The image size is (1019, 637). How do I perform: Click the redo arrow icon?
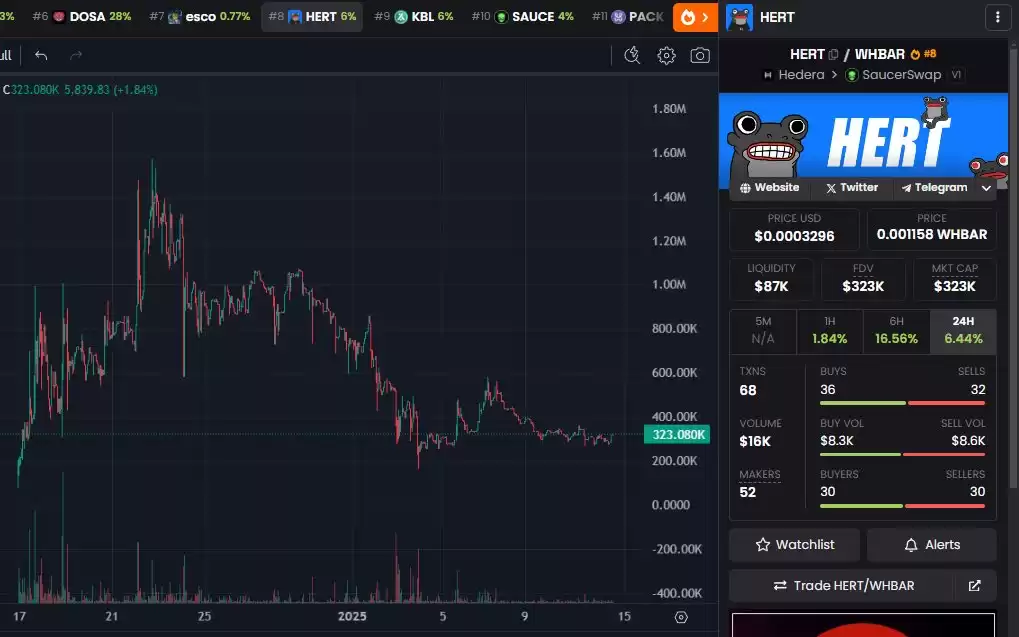76,55
